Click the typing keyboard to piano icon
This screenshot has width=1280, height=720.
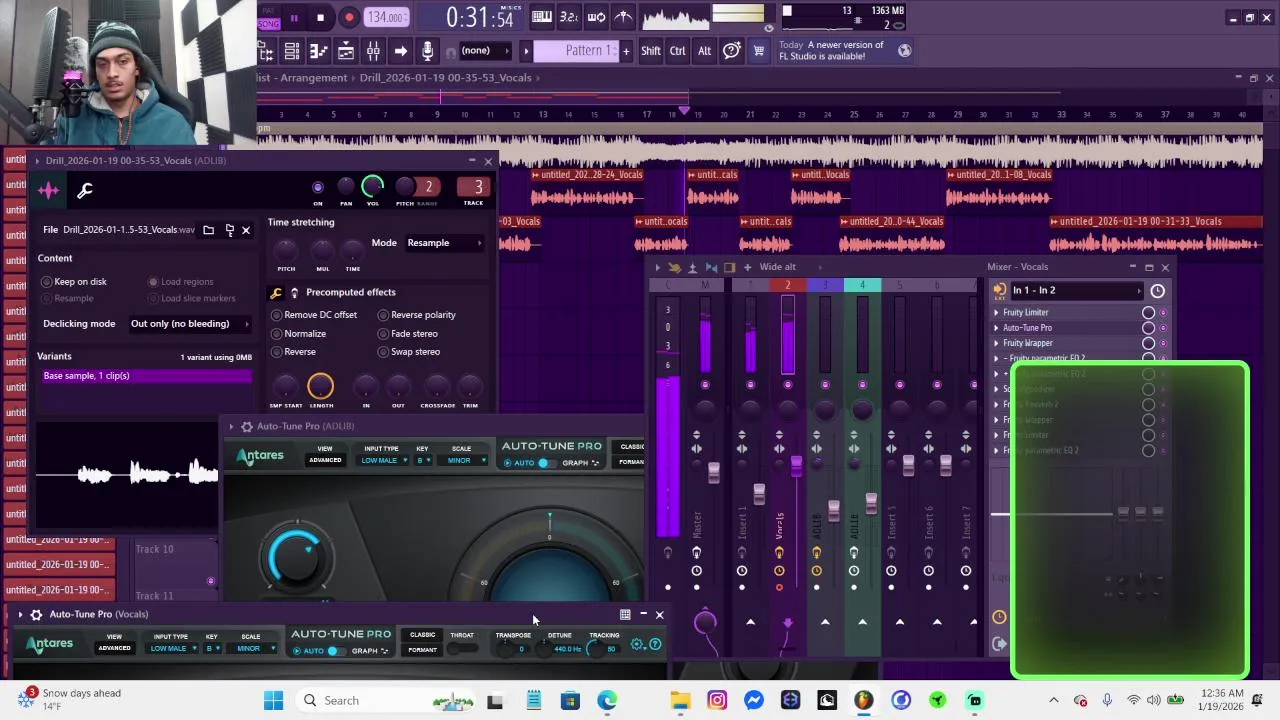(542, 16)
